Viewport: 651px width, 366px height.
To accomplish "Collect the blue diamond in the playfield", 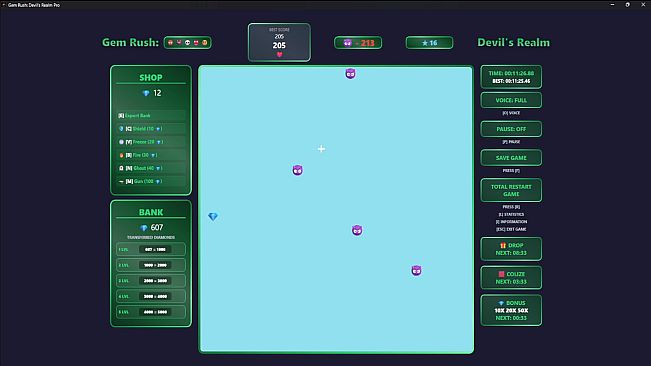I will 213,217.
